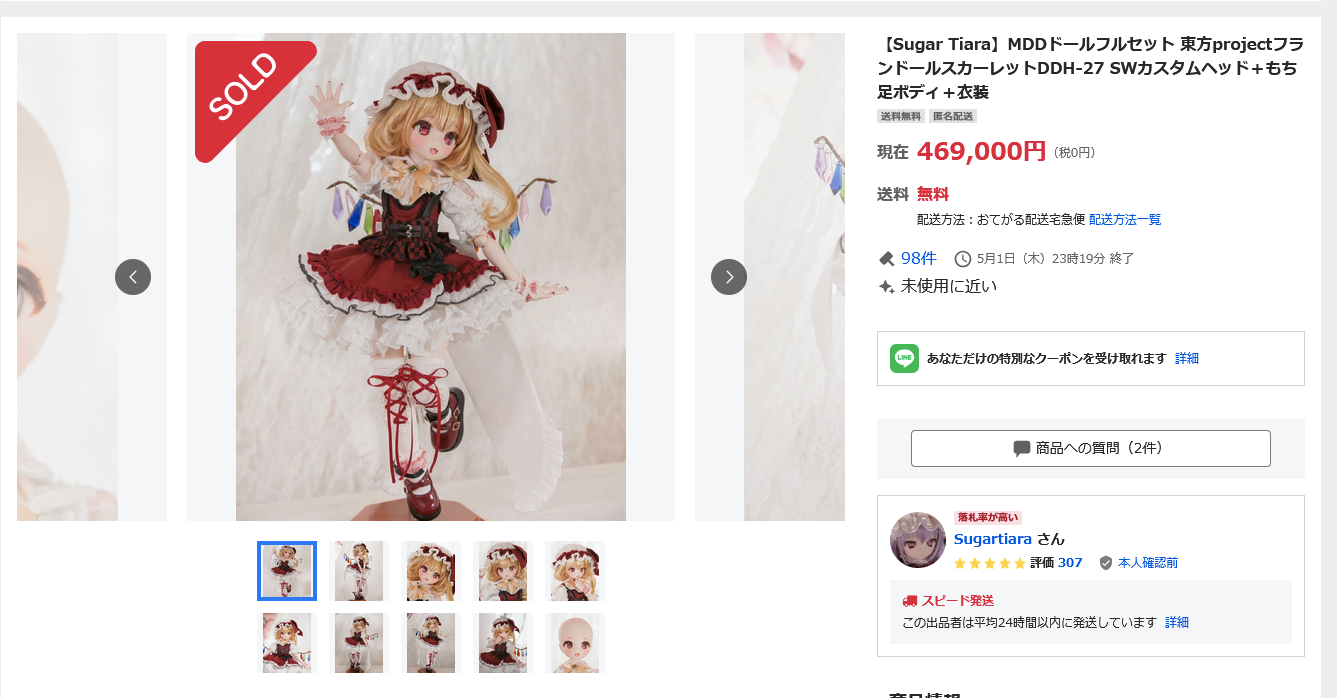Open the Sugartiara seller profile link
The image size is (1337, 698).
(x=991, y=539)
